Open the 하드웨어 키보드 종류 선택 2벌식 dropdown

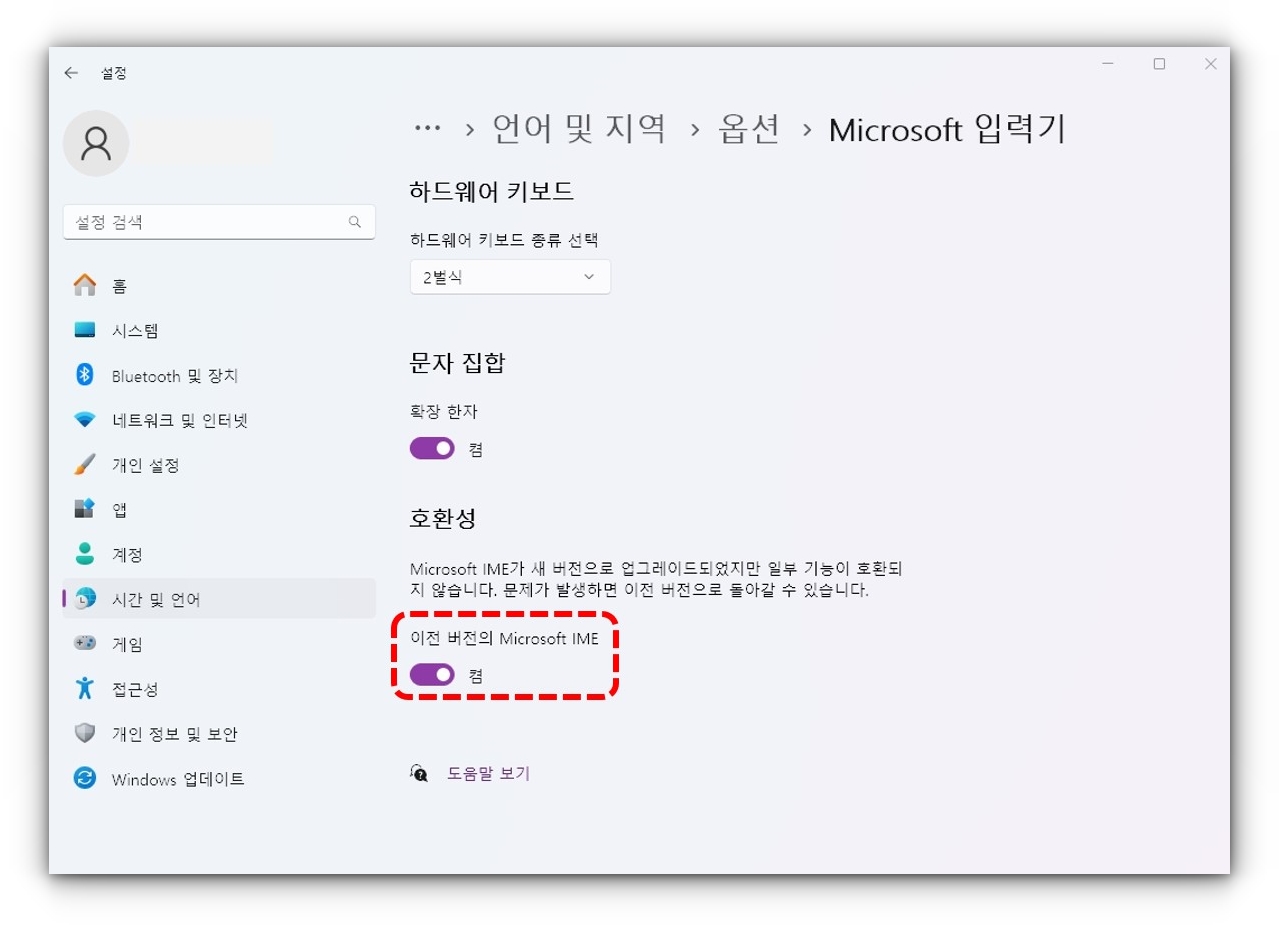click(510, 277)
